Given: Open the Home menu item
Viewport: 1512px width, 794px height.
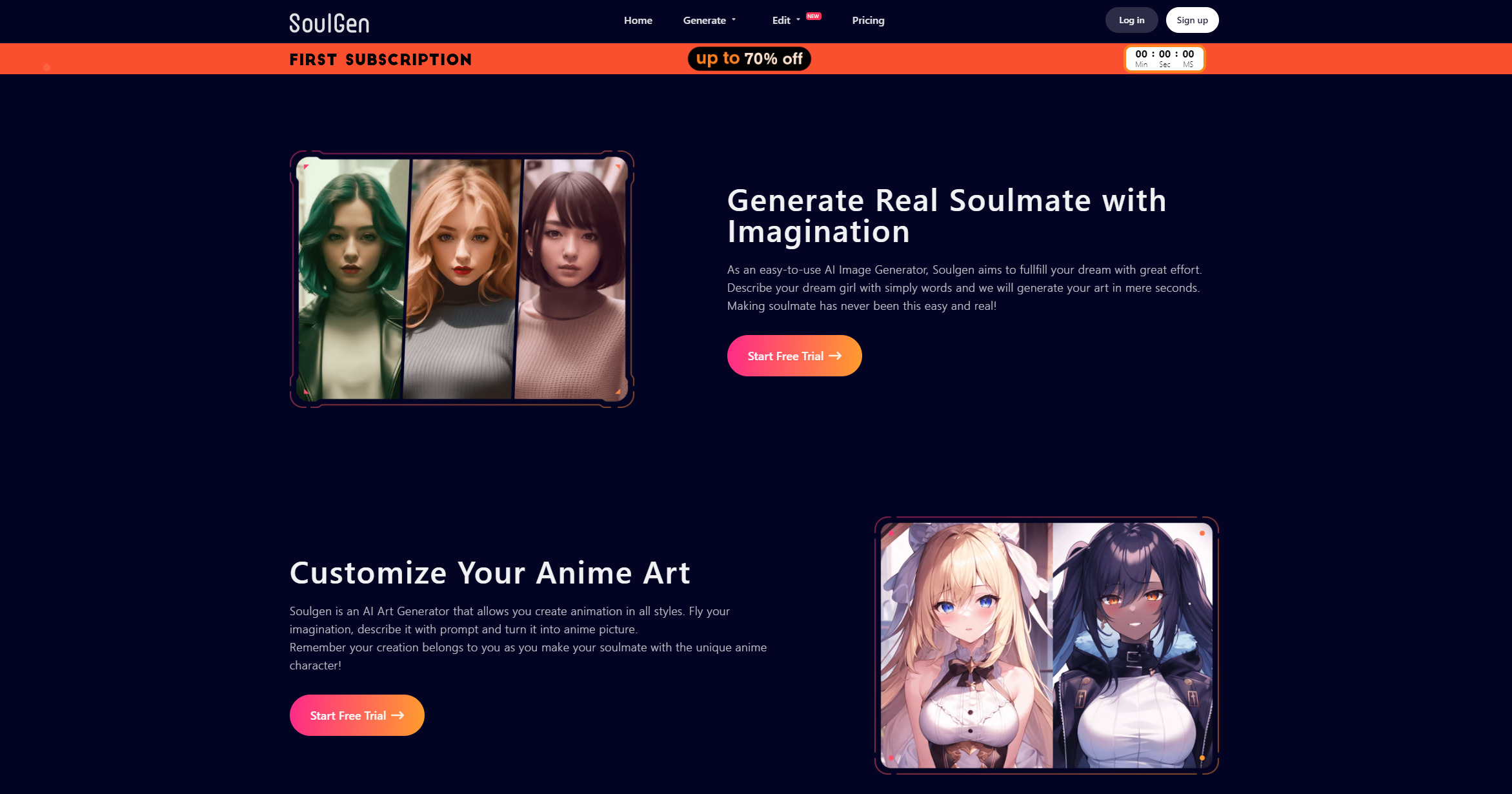Looking at the screenshot, I should (637, 20).
